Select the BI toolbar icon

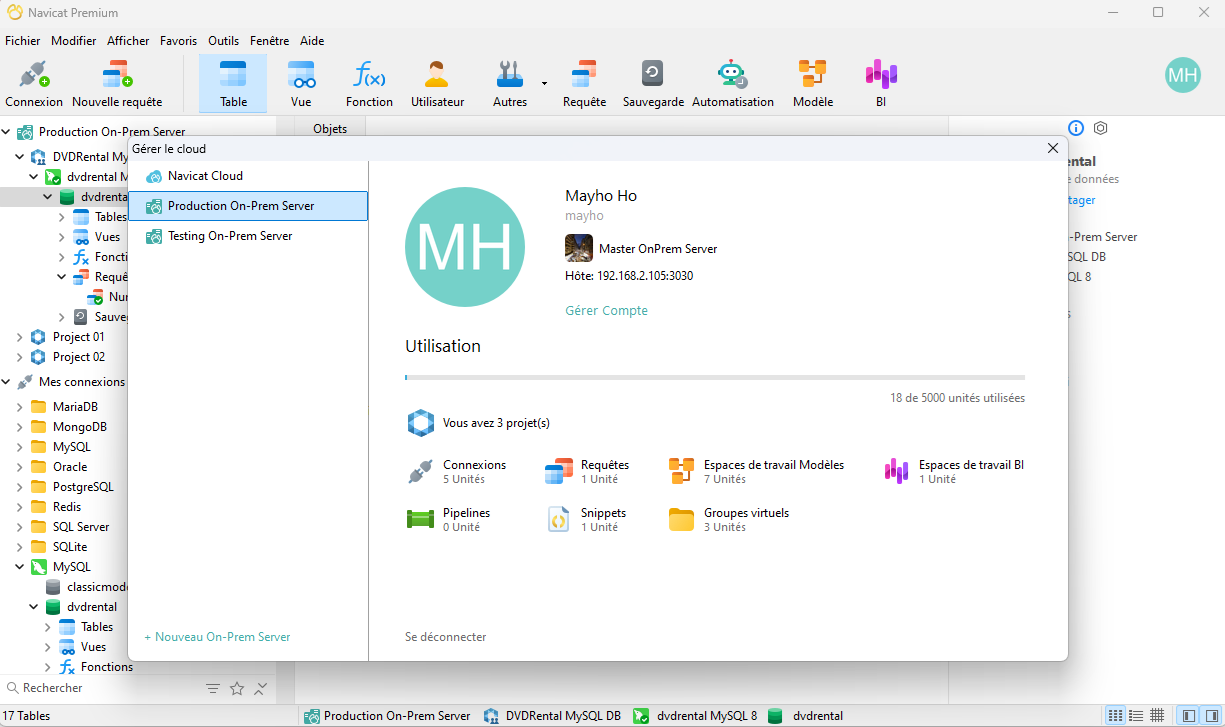tap(880, 83)
